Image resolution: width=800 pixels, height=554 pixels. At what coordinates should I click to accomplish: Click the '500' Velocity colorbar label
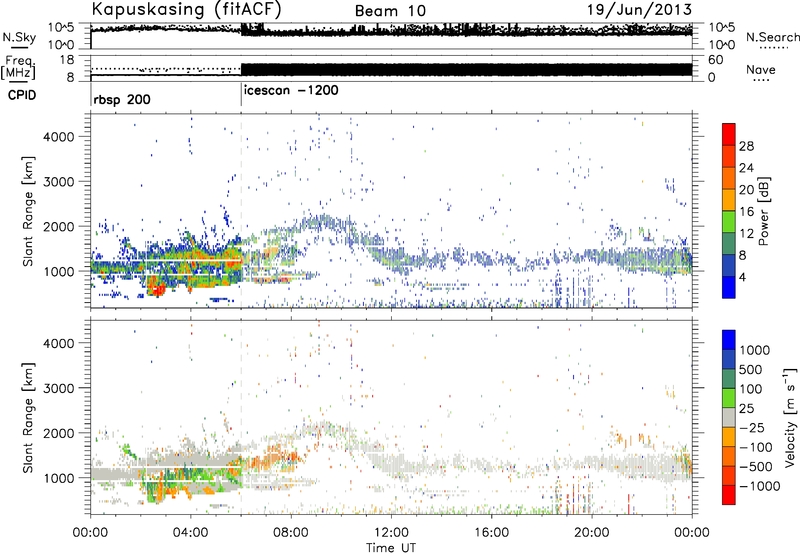point(751,369)
